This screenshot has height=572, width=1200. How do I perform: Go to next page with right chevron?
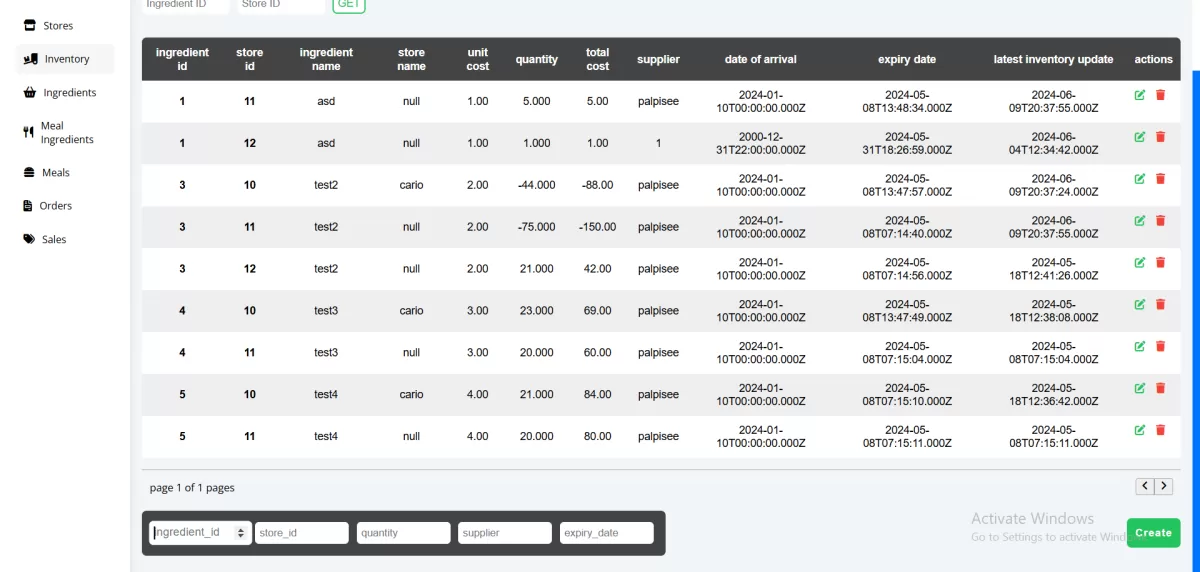(x=1164, y=487)
